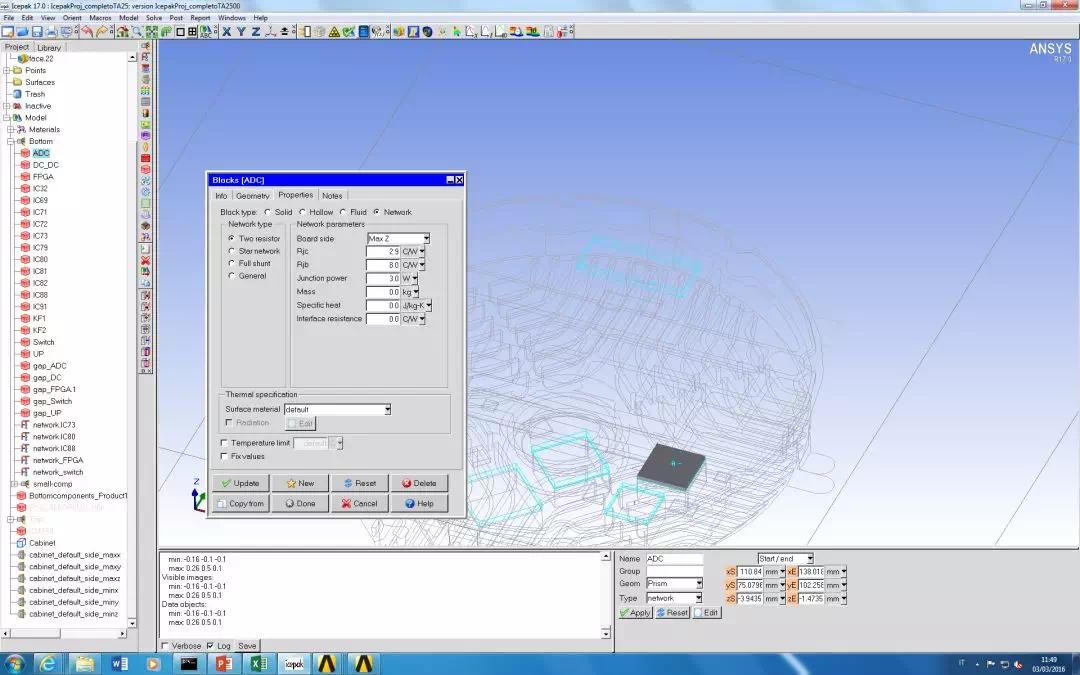This screenshot has height=675, width=1080.
Task: Click the red X delete object icon
Action: 145,261
